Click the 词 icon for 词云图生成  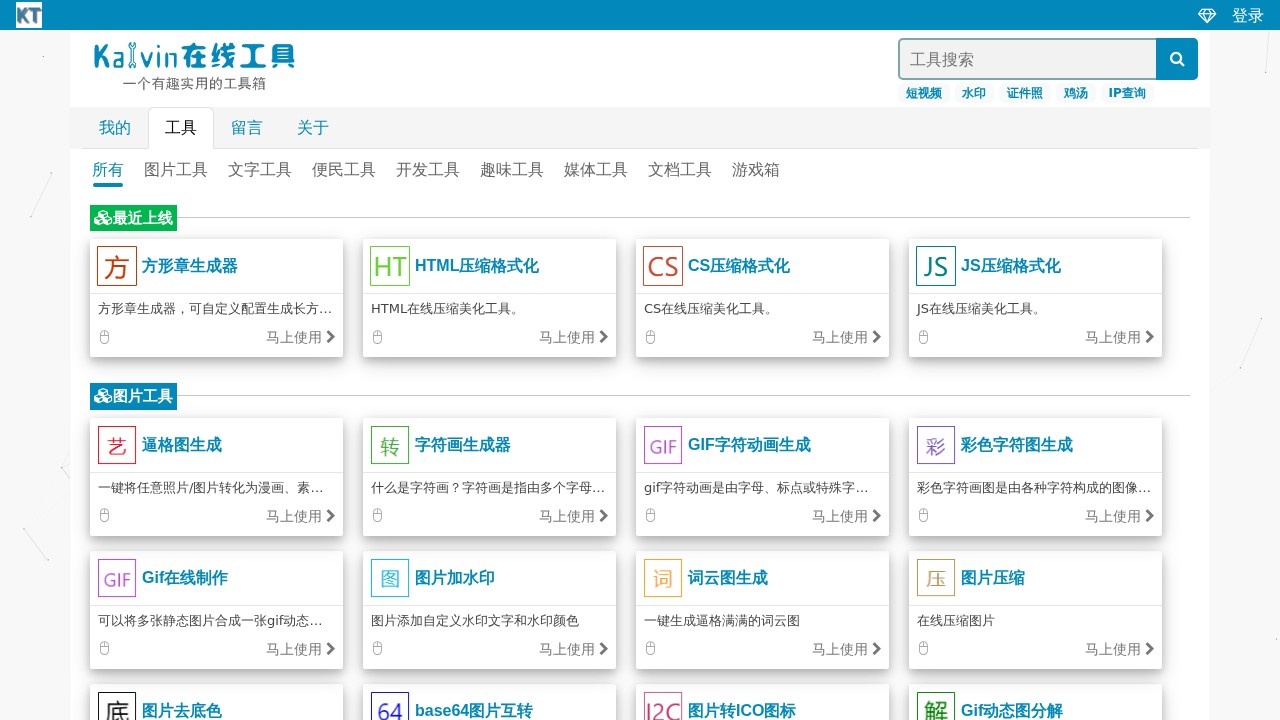pyautogui.click(x=662, y=578)
